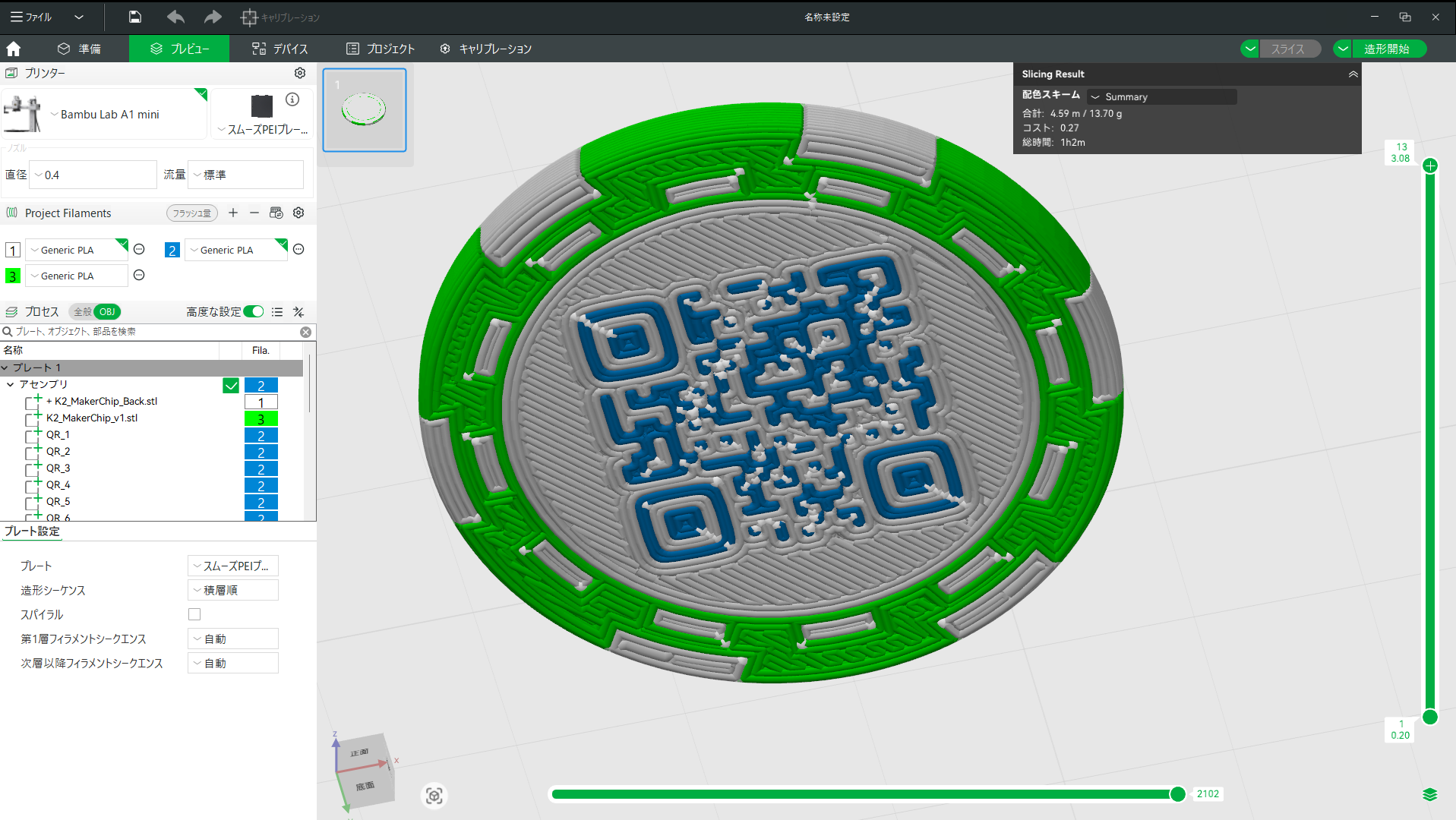Open the Summary color scheme dropdown
The image size is (1456, 820).
pyautogui.click(x=1161, y=96)
